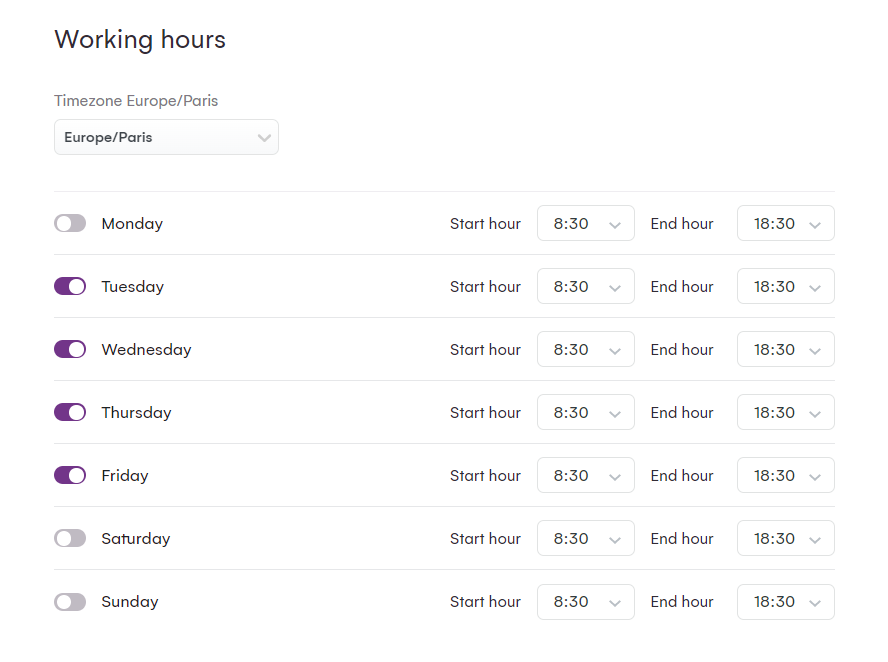Select Wednesday's start hour dropdown

(x=585, y=349)
